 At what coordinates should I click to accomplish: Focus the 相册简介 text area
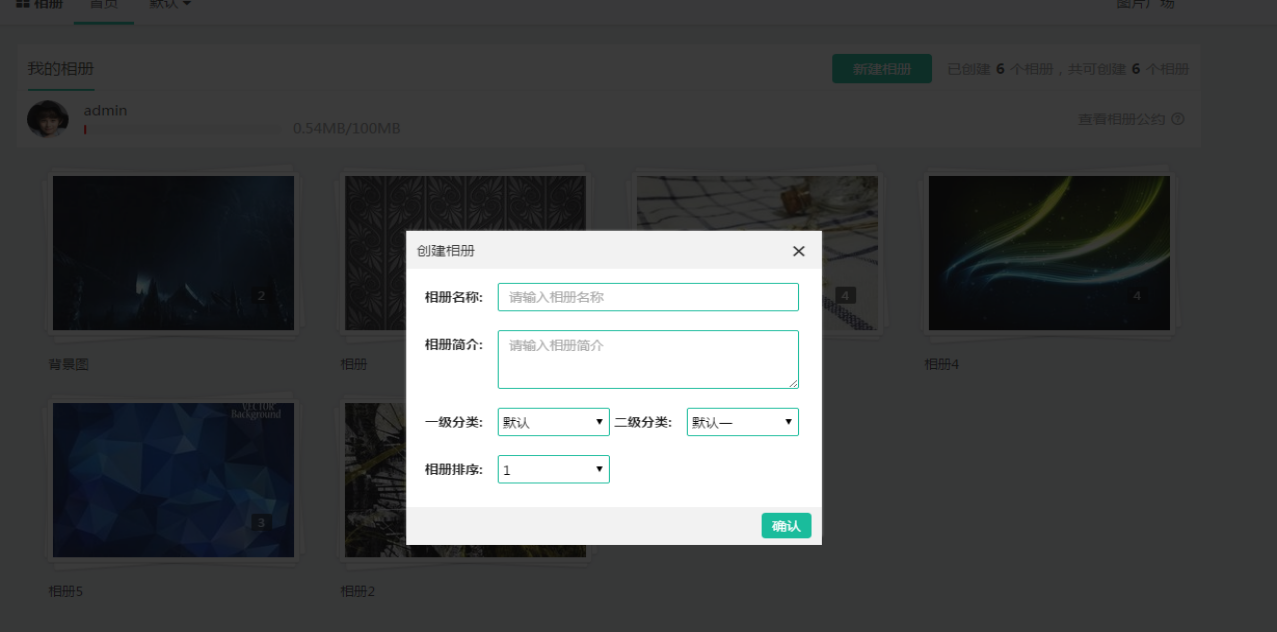coord(648,359)
